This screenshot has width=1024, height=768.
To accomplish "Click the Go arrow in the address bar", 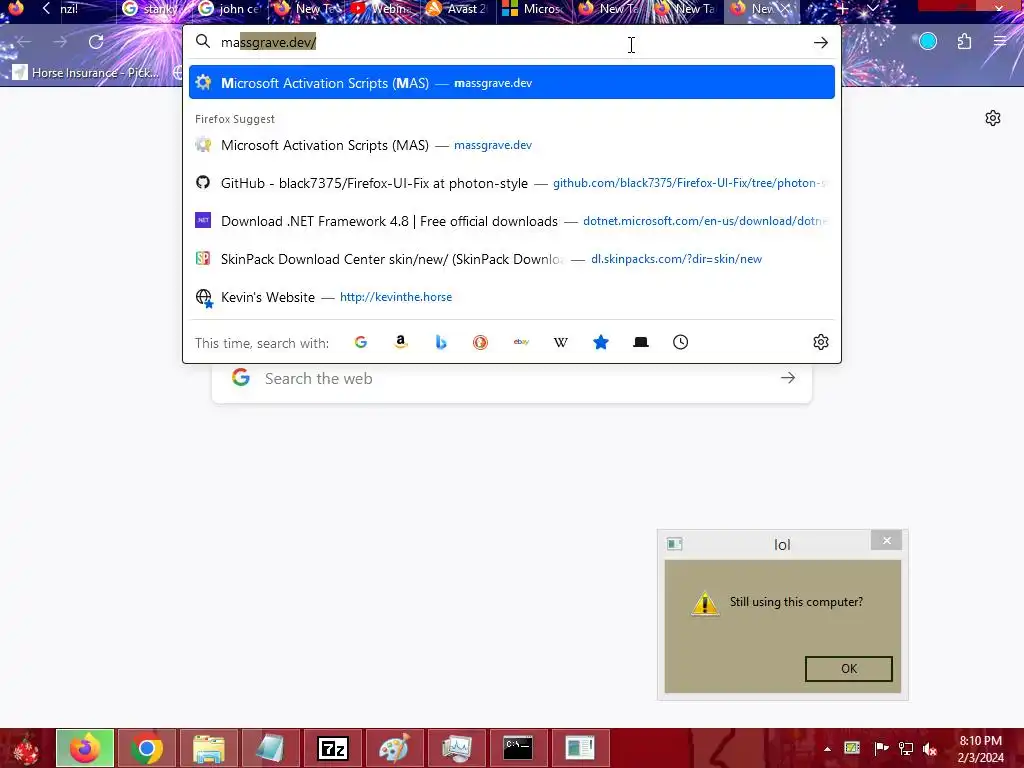I will point(821,42).
